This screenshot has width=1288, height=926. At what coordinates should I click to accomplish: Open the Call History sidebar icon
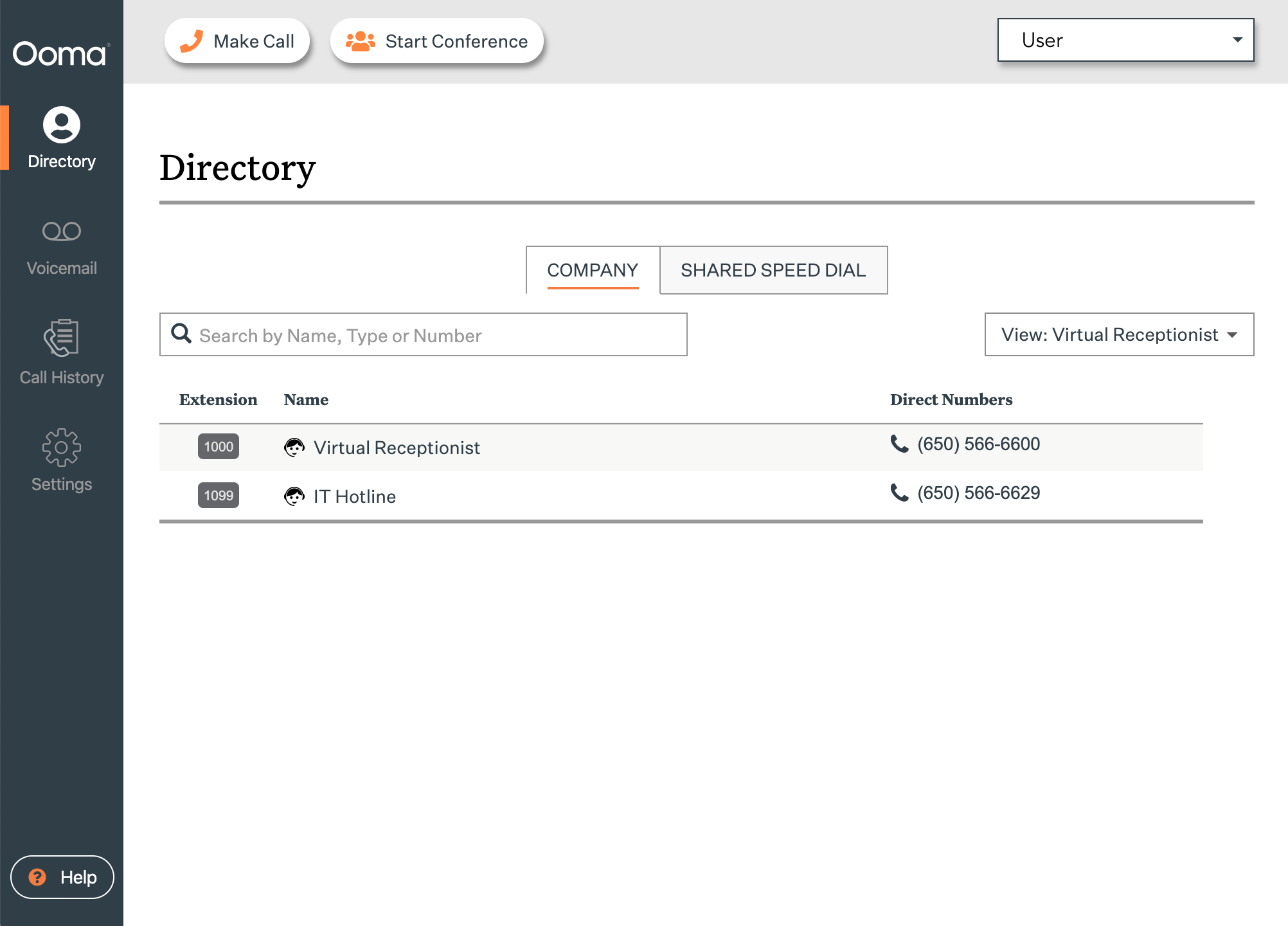pos(62,338)
